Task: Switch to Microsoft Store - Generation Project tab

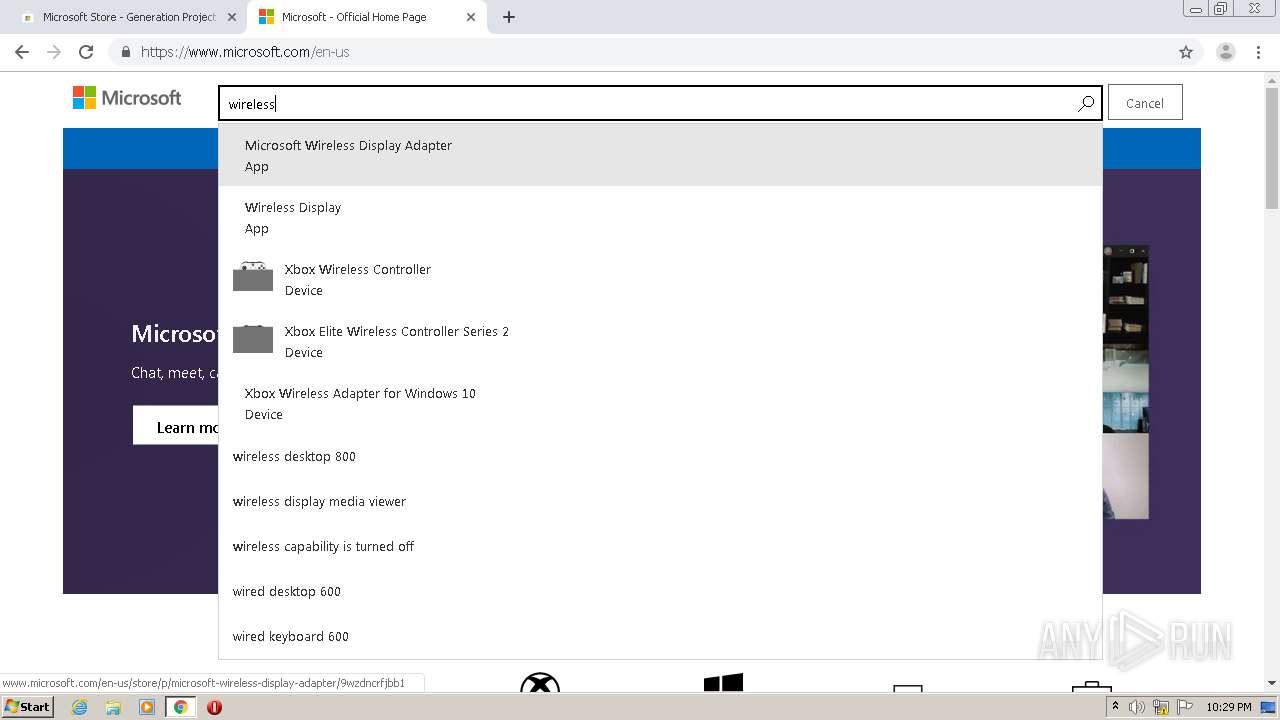Action: click(x=129, y=17)
